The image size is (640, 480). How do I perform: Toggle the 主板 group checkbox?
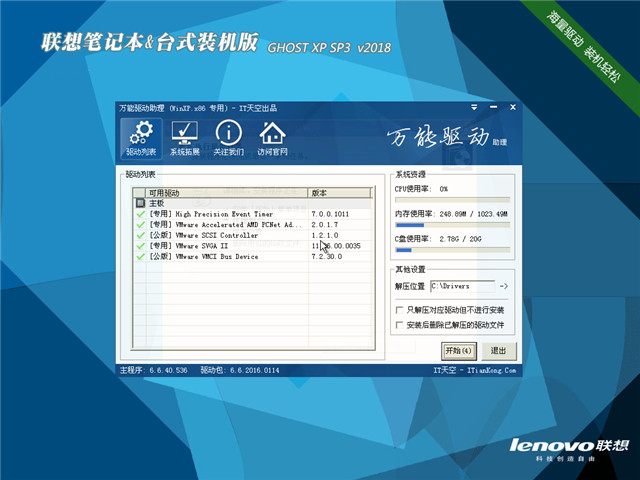click(x=140, y=203)
